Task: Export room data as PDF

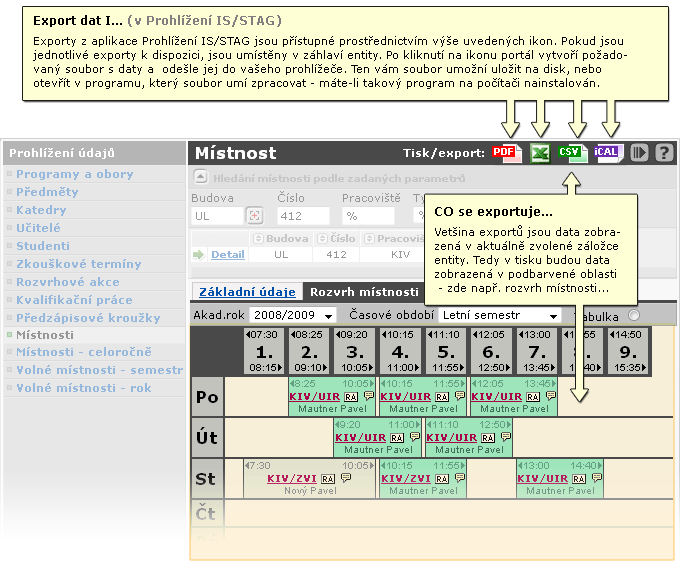Action: click(507, 153)
